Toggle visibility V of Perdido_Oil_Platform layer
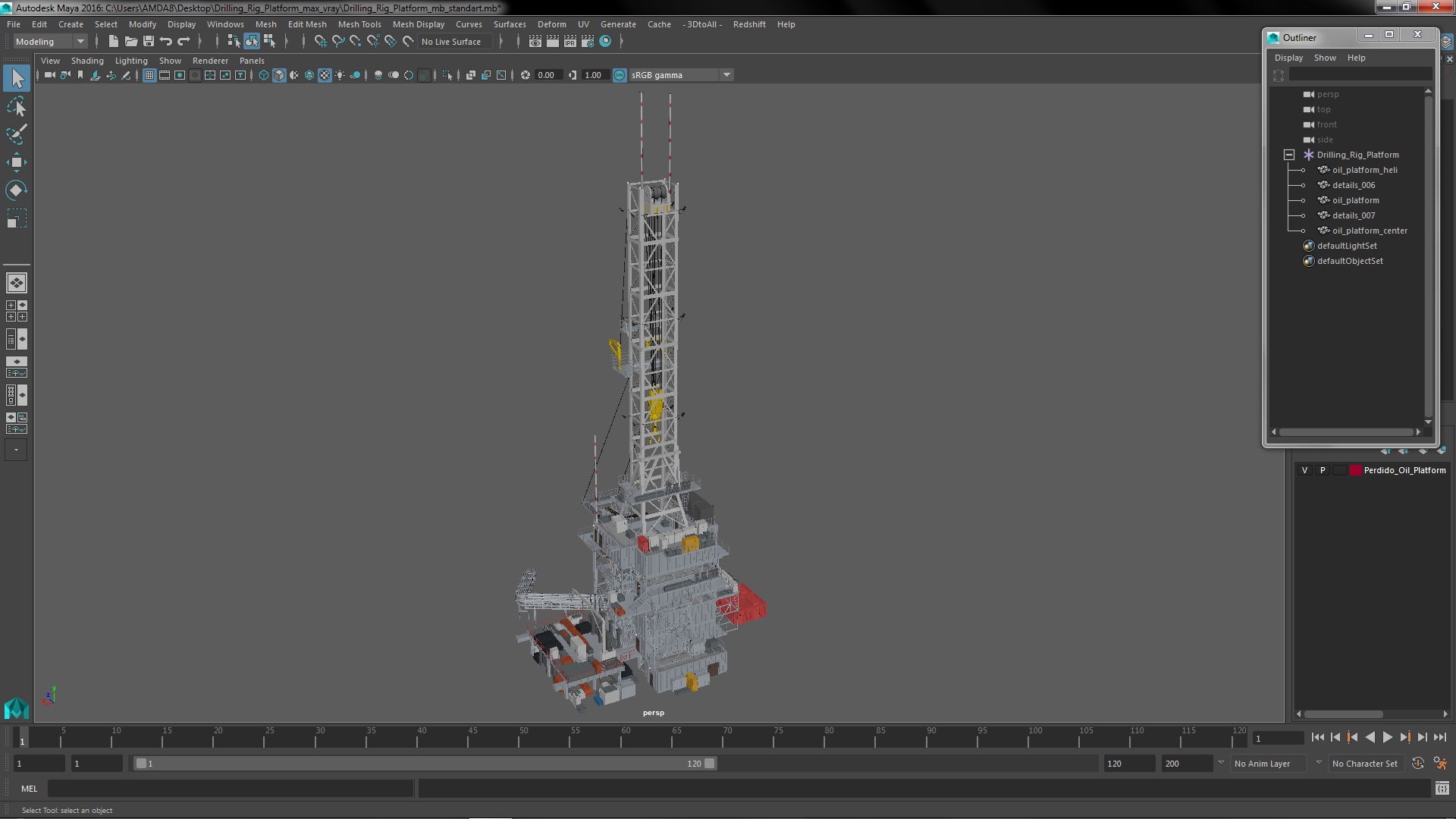The height and width of the screenshot is (819, 1456). 1304,470
